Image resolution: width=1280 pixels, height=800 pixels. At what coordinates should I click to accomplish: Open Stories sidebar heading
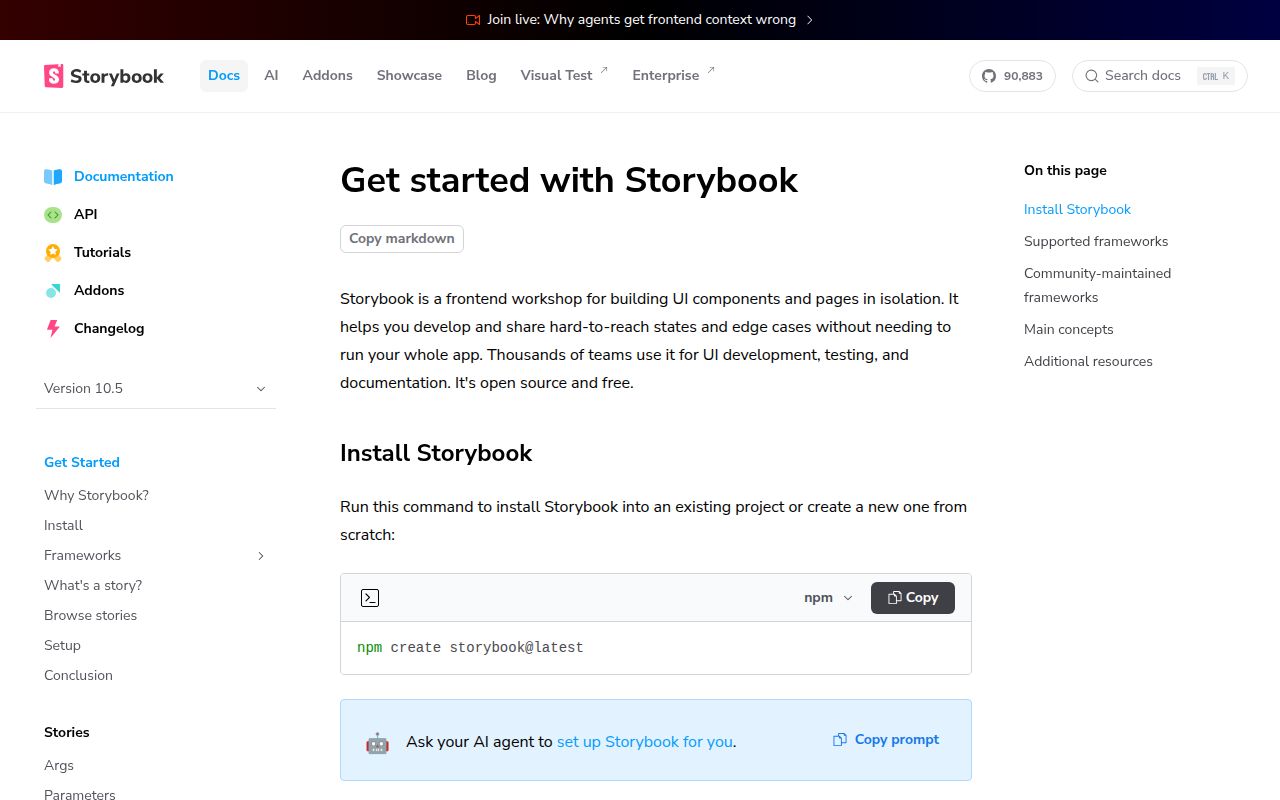click(x=67, y=733)
